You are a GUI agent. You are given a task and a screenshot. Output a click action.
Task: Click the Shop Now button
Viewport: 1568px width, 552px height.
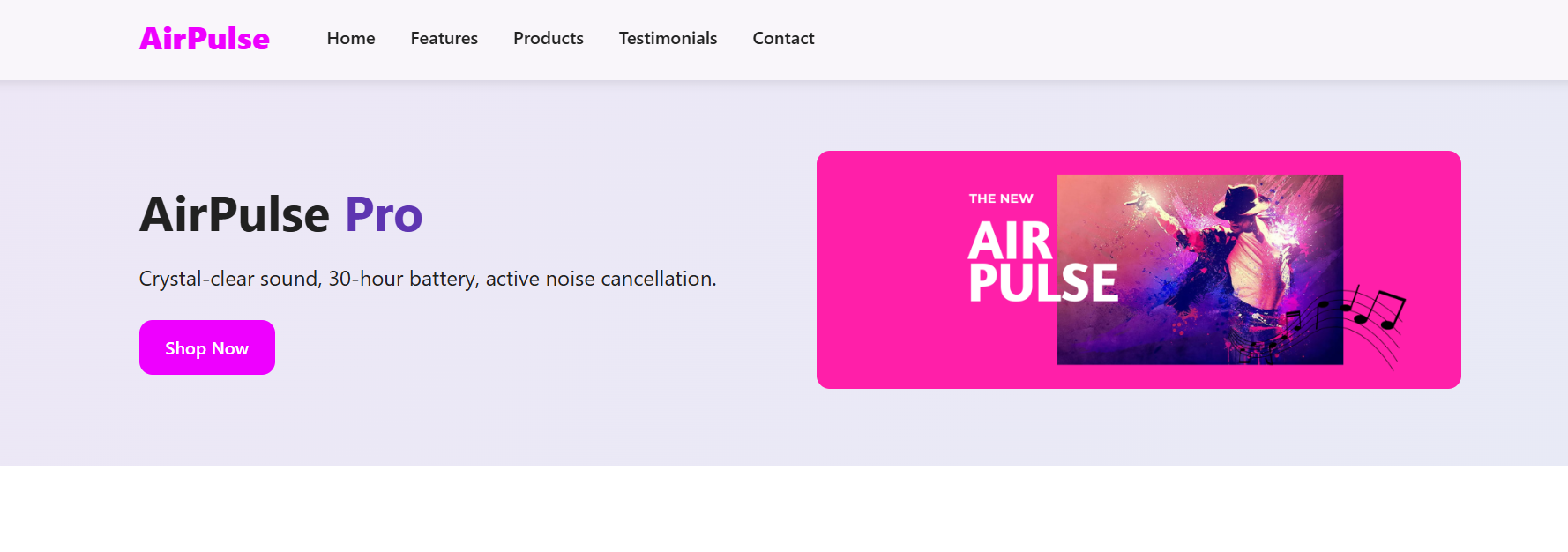pos(207,347)
